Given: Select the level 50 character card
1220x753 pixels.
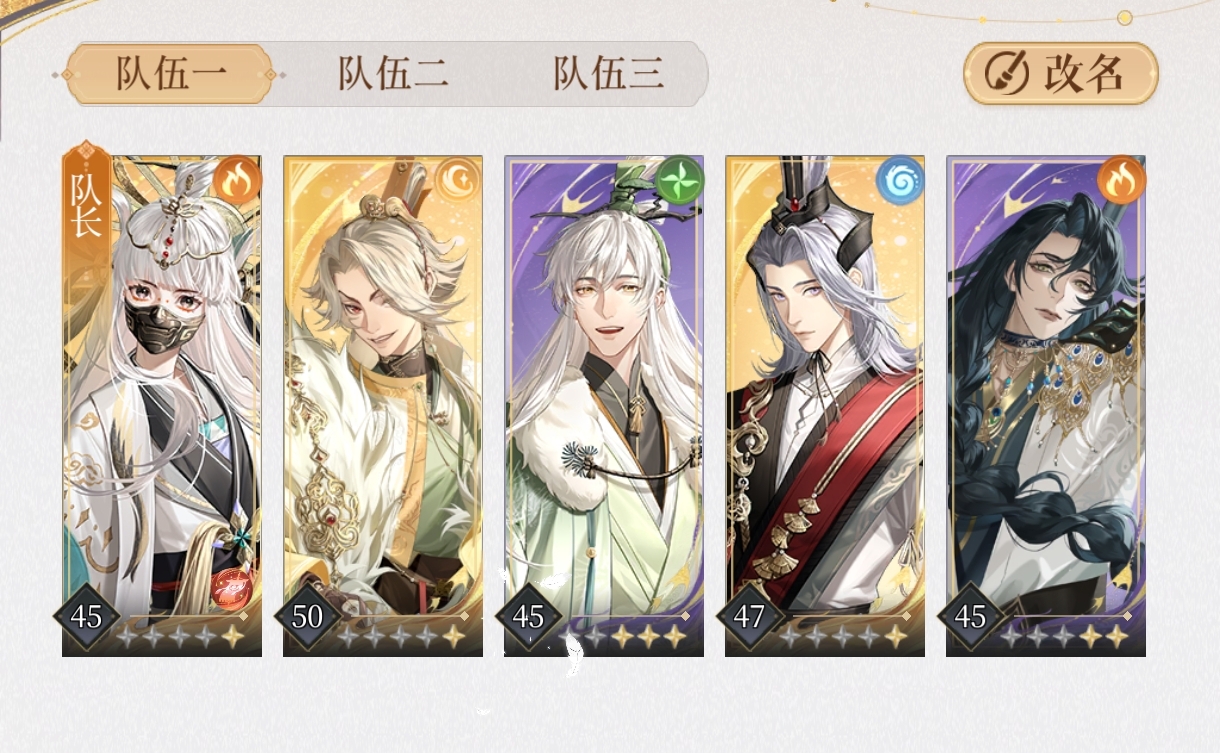Looking at the screenshot, I should pyautogui.click(x=383, y=406).
